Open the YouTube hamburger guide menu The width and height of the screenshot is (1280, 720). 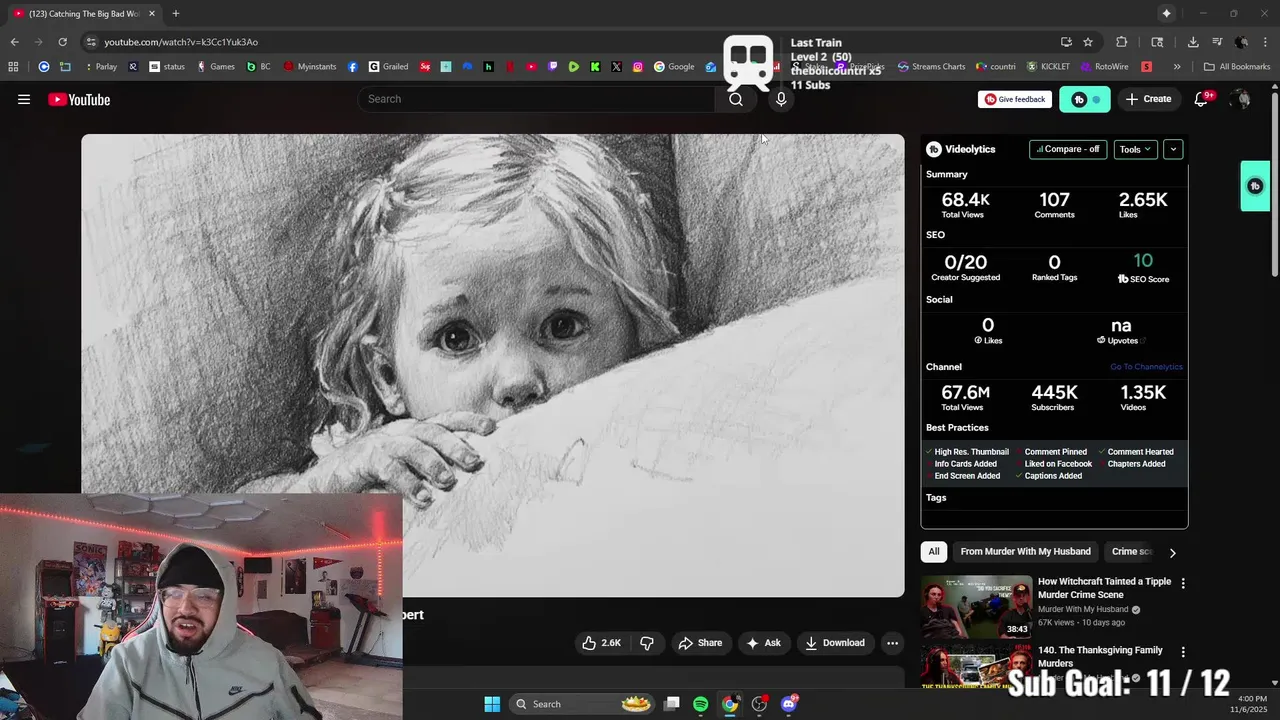pos(24,99)
